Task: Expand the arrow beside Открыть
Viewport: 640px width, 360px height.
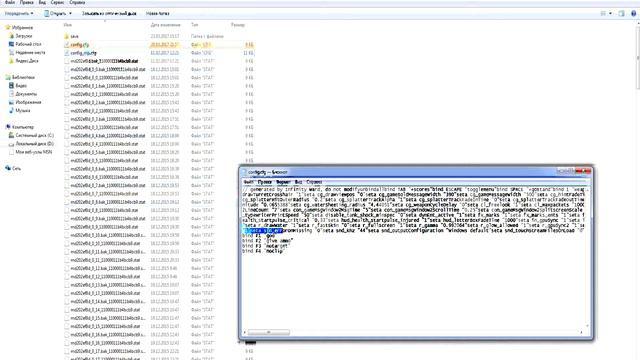Action: [x=70, y=13]
